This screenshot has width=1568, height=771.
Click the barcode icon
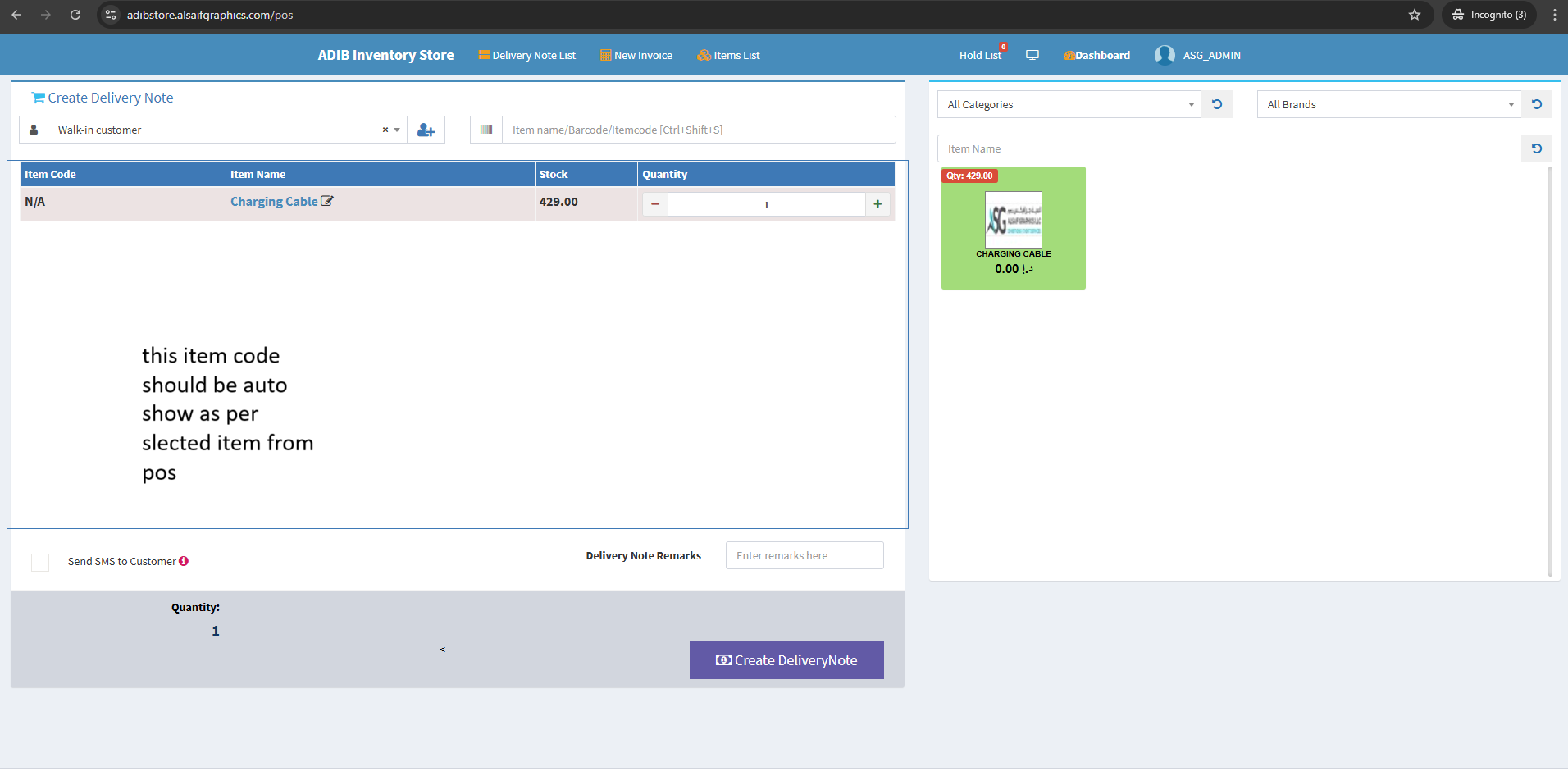[486, 130]
